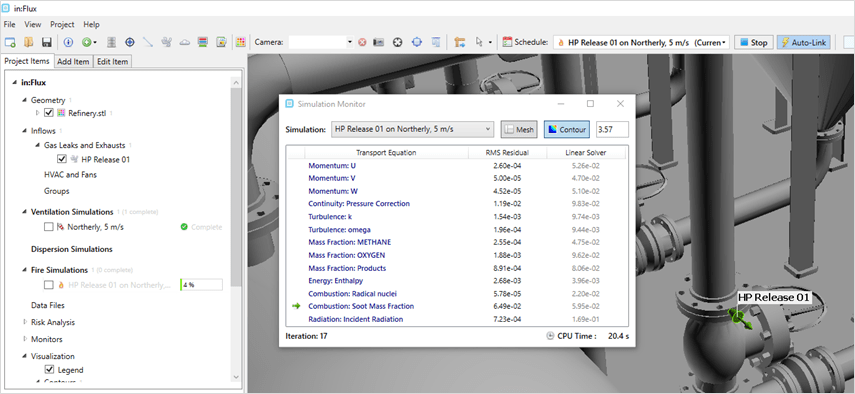
Task: Open the add item dropdown arrow
Action: pyautogui.click(x=95, y=42)
